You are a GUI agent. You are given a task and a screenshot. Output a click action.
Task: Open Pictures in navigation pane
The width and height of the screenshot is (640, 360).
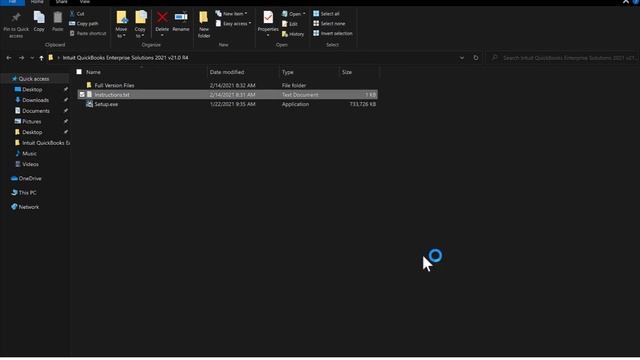coord(32,122)
